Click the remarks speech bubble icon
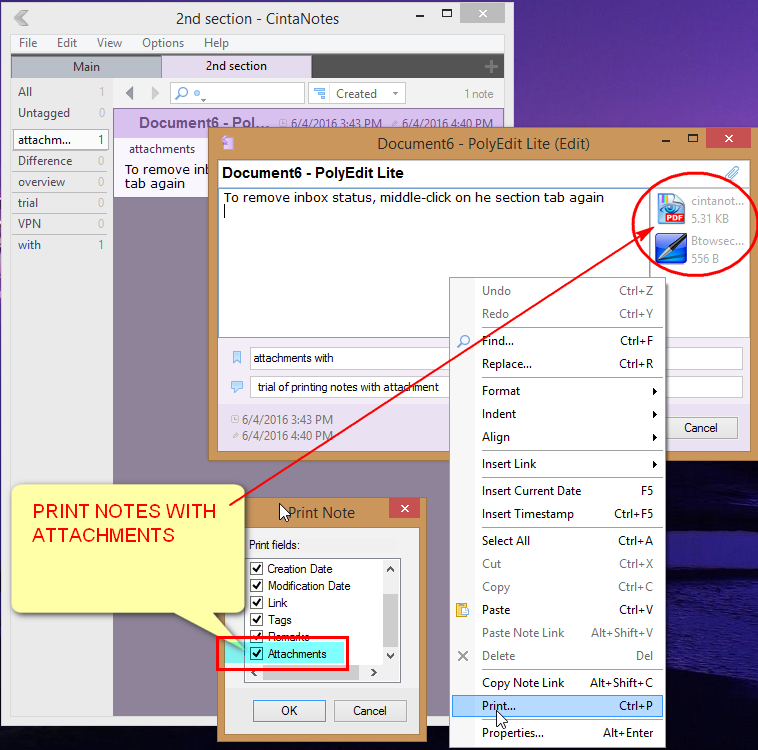This screenshot has width=758, height=750. coord(236,386)
